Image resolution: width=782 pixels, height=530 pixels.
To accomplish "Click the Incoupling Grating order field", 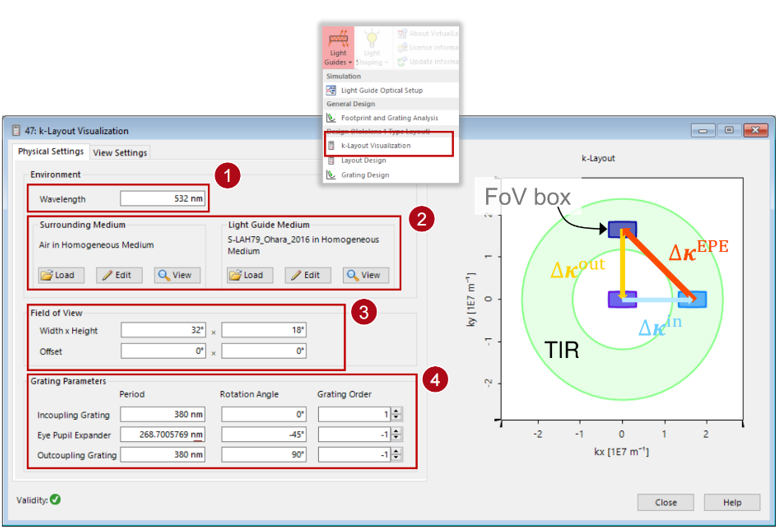I will point(355,414).
